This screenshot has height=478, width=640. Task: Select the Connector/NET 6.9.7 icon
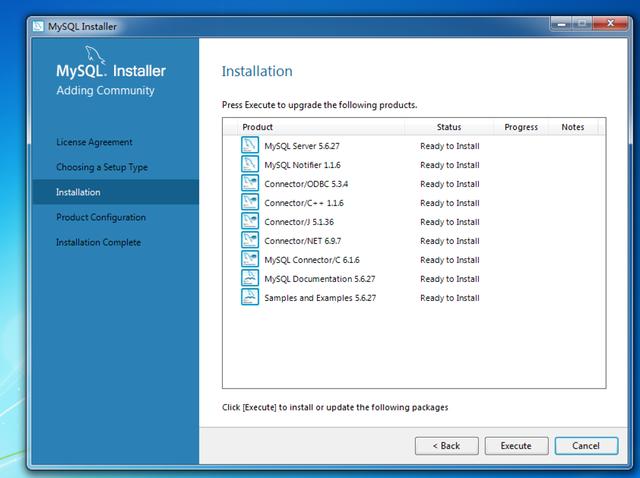(x=250, y=240)
